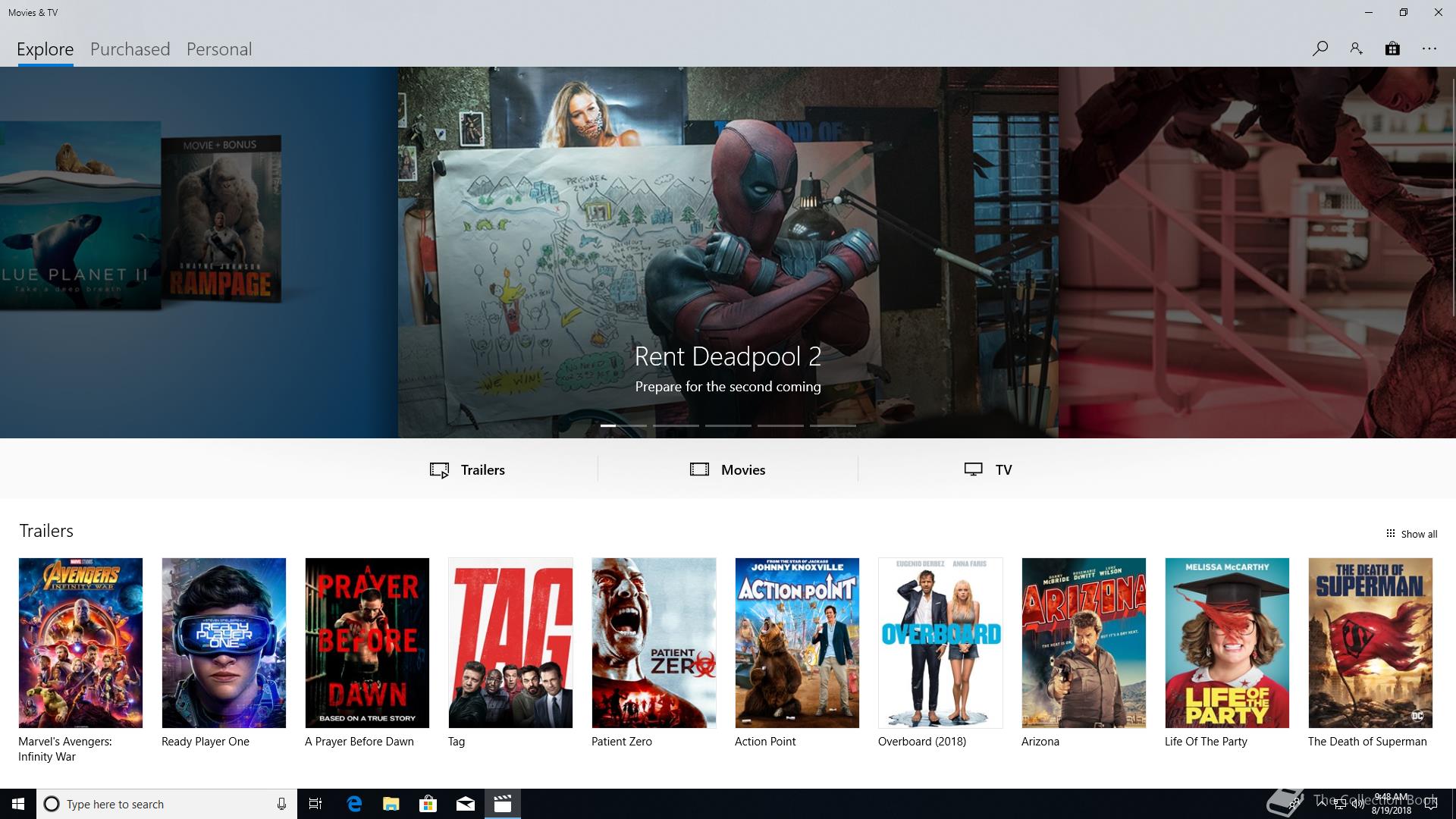The width and height of the screenshot is (1456, 819).
Task: Select the first carousel page indicator
Action: 623,425
